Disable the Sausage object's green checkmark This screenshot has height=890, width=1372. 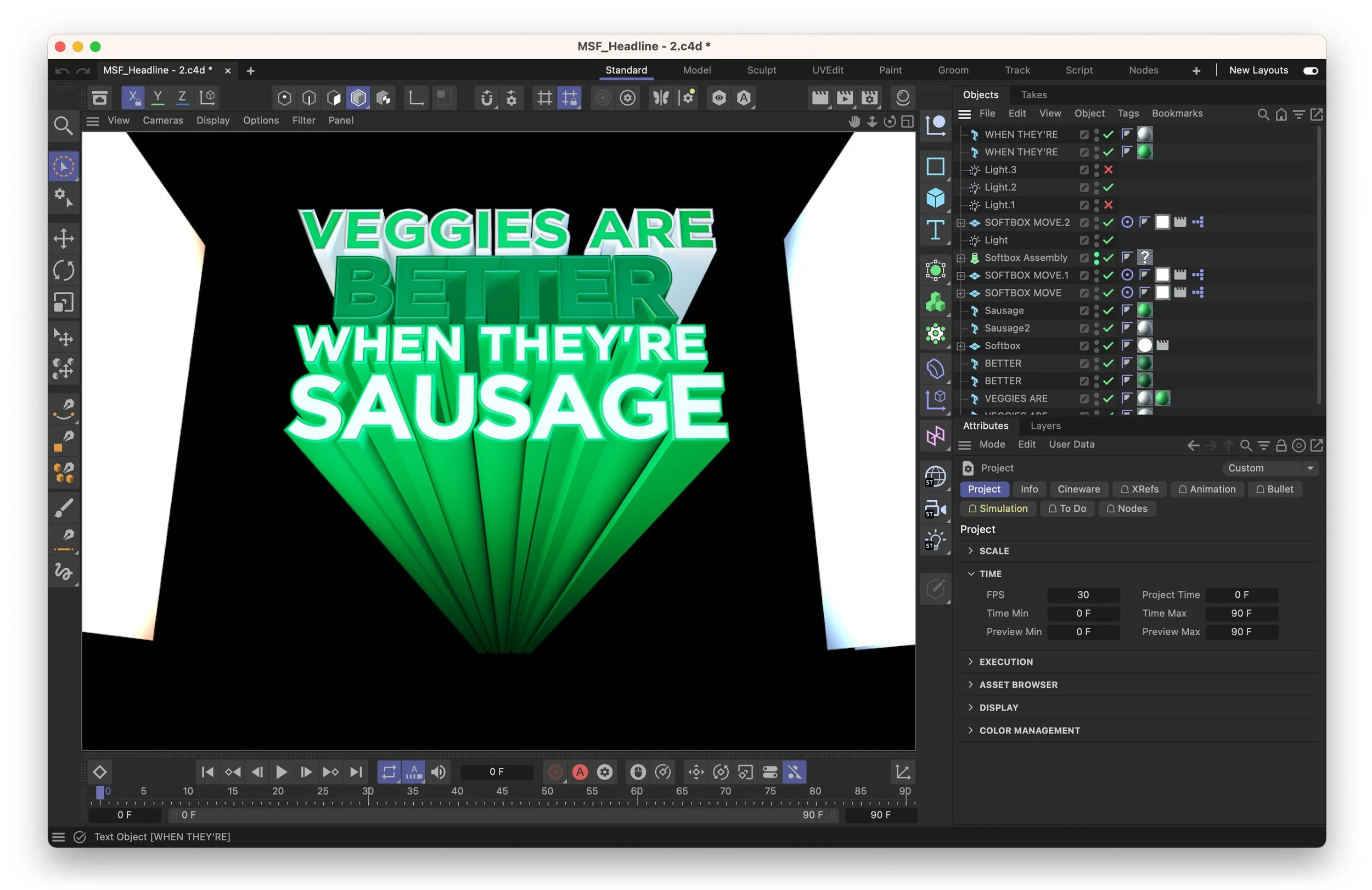pyautogui.click(x=1108, y=310)
